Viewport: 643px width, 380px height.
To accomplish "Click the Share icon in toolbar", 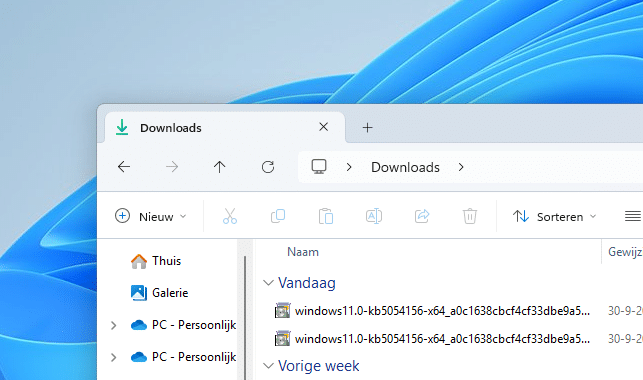I will coord(422,216).
